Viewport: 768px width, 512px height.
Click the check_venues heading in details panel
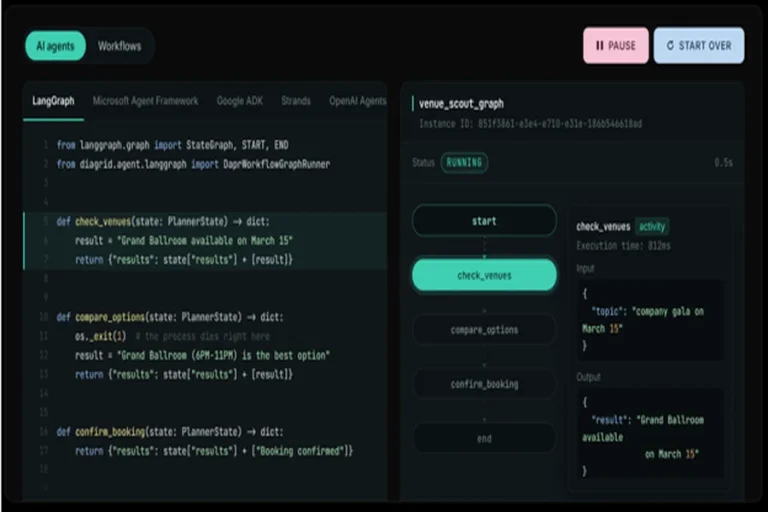pos(603,226)
